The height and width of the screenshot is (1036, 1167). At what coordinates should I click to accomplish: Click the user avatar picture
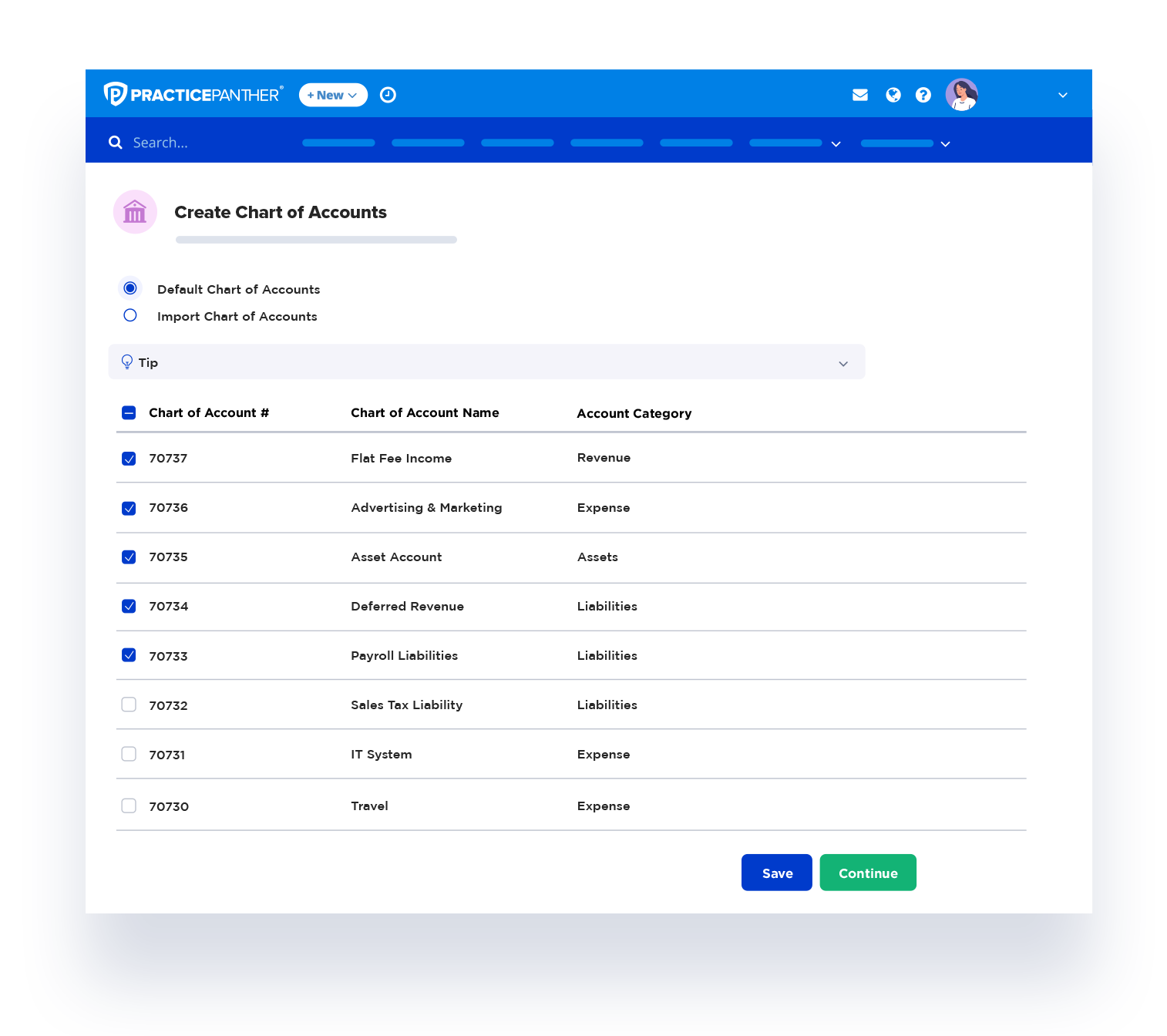961,95
